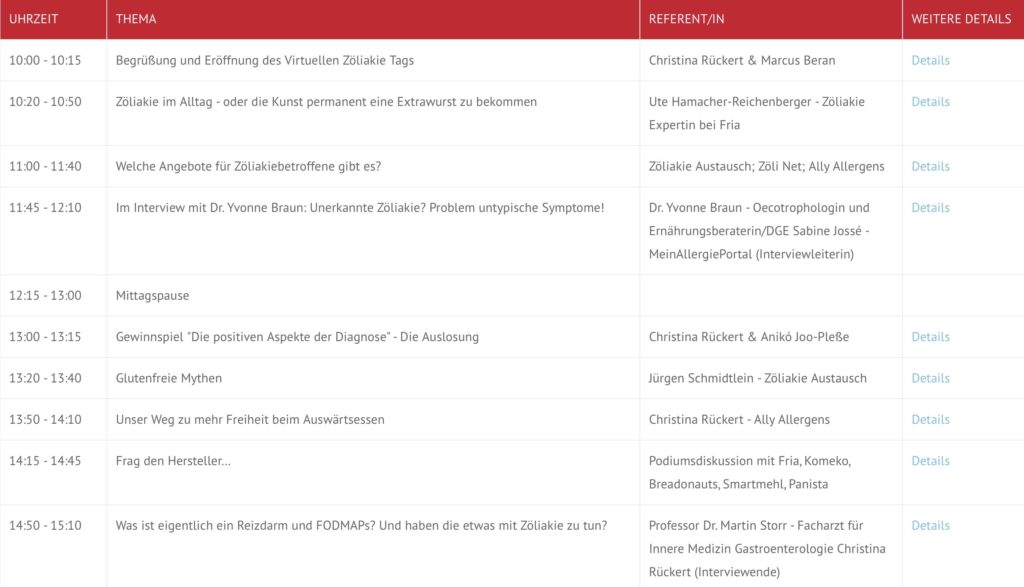Click Podiumsdiskussion mit Fria, Komeko speaker cell
The width and height of the screenshot is (1024, 587).
750,472
